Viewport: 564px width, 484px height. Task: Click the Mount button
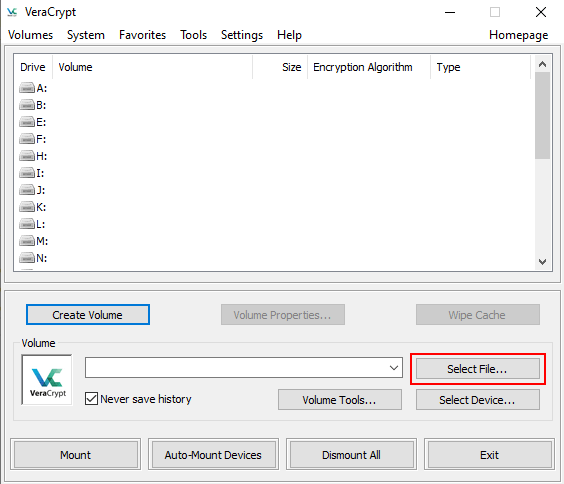coord(76,455)
